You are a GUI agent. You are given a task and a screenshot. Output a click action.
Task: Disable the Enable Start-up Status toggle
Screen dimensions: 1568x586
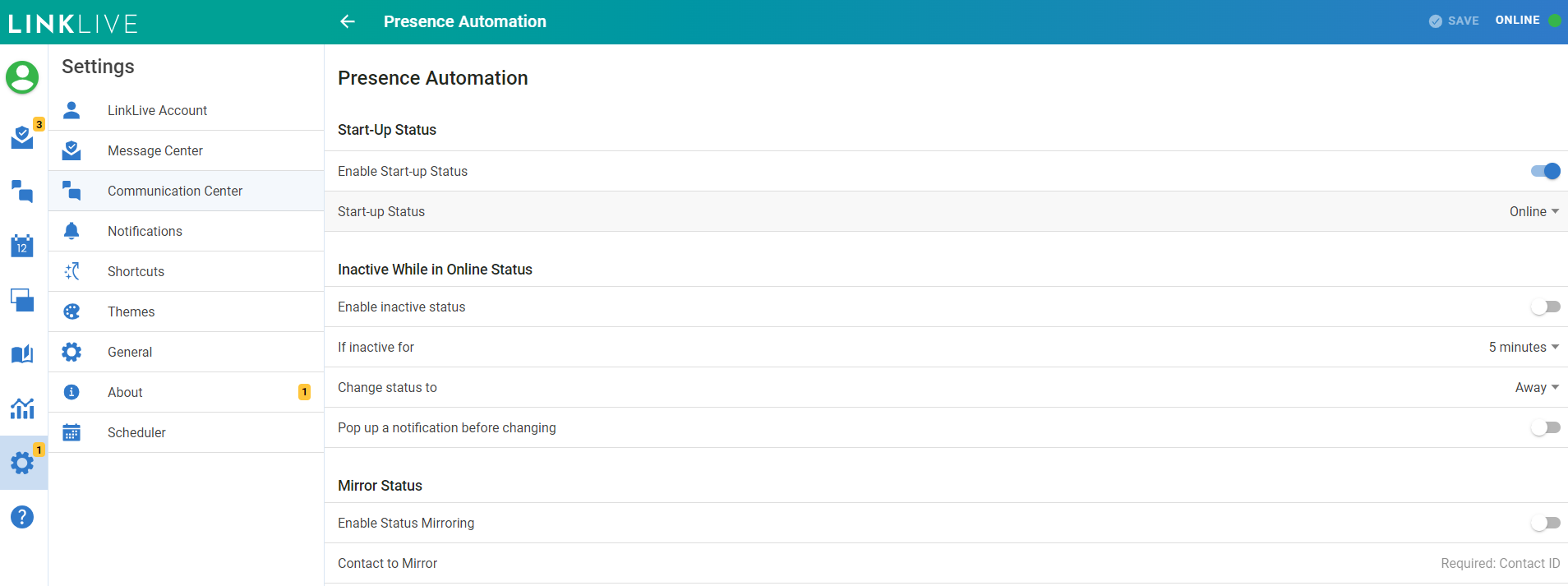click(1545, 171)
